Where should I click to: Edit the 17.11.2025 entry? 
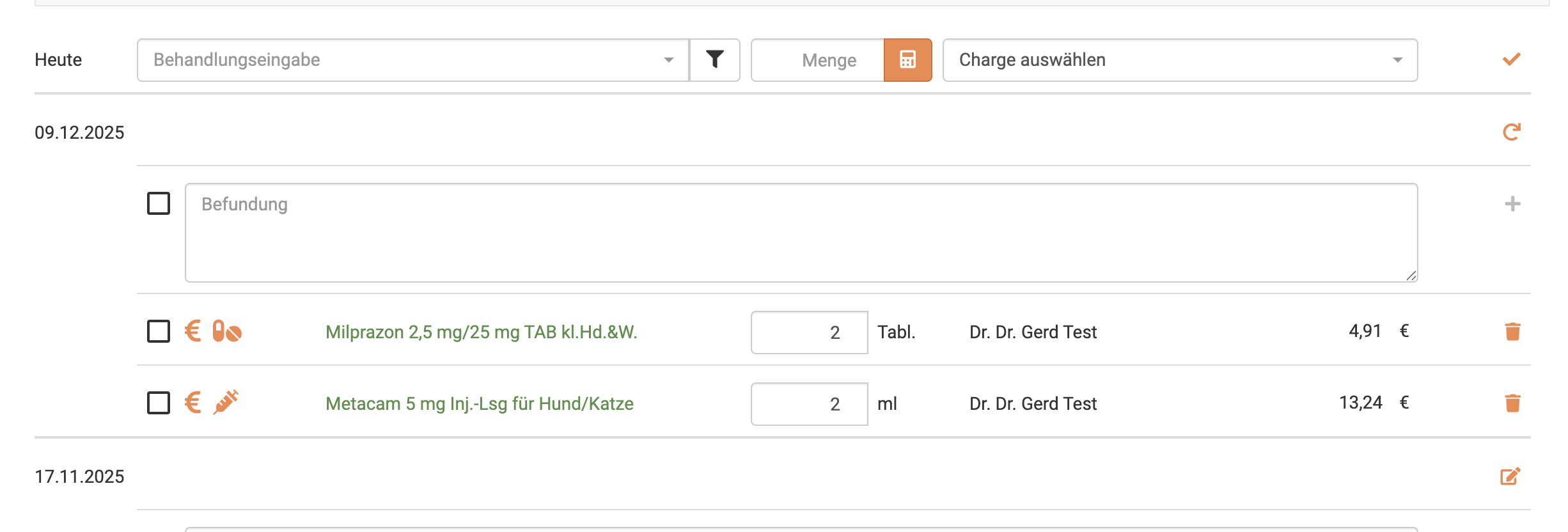1510,476
